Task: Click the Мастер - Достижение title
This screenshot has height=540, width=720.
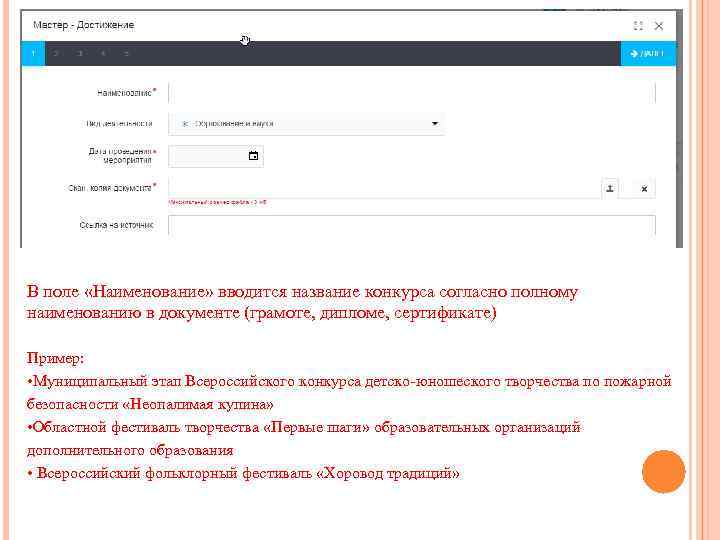Action: click(x=84, y=25)
